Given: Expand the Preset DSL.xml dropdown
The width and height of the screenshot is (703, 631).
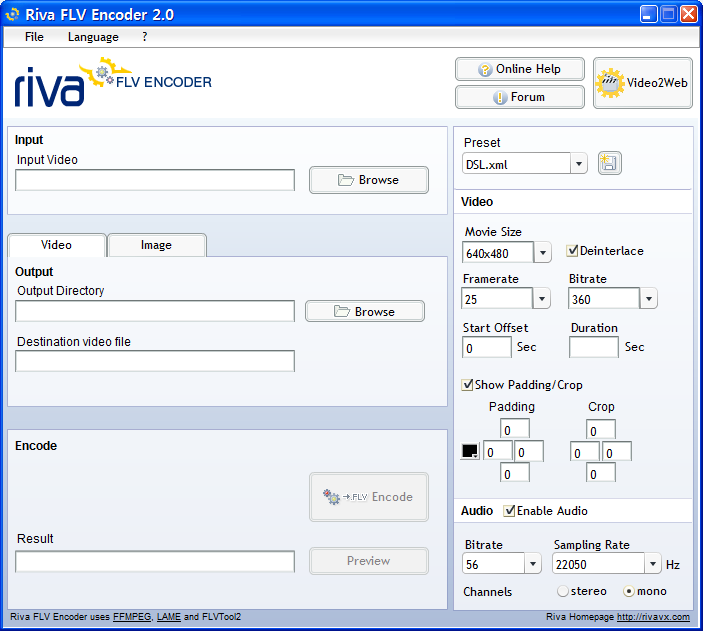Looking at the screenshot, I should pos(579,164).
